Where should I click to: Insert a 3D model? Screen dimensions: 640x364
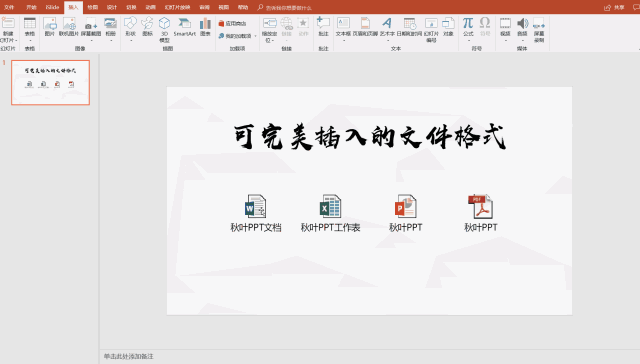pyautogui.click(x=164, y=29)
